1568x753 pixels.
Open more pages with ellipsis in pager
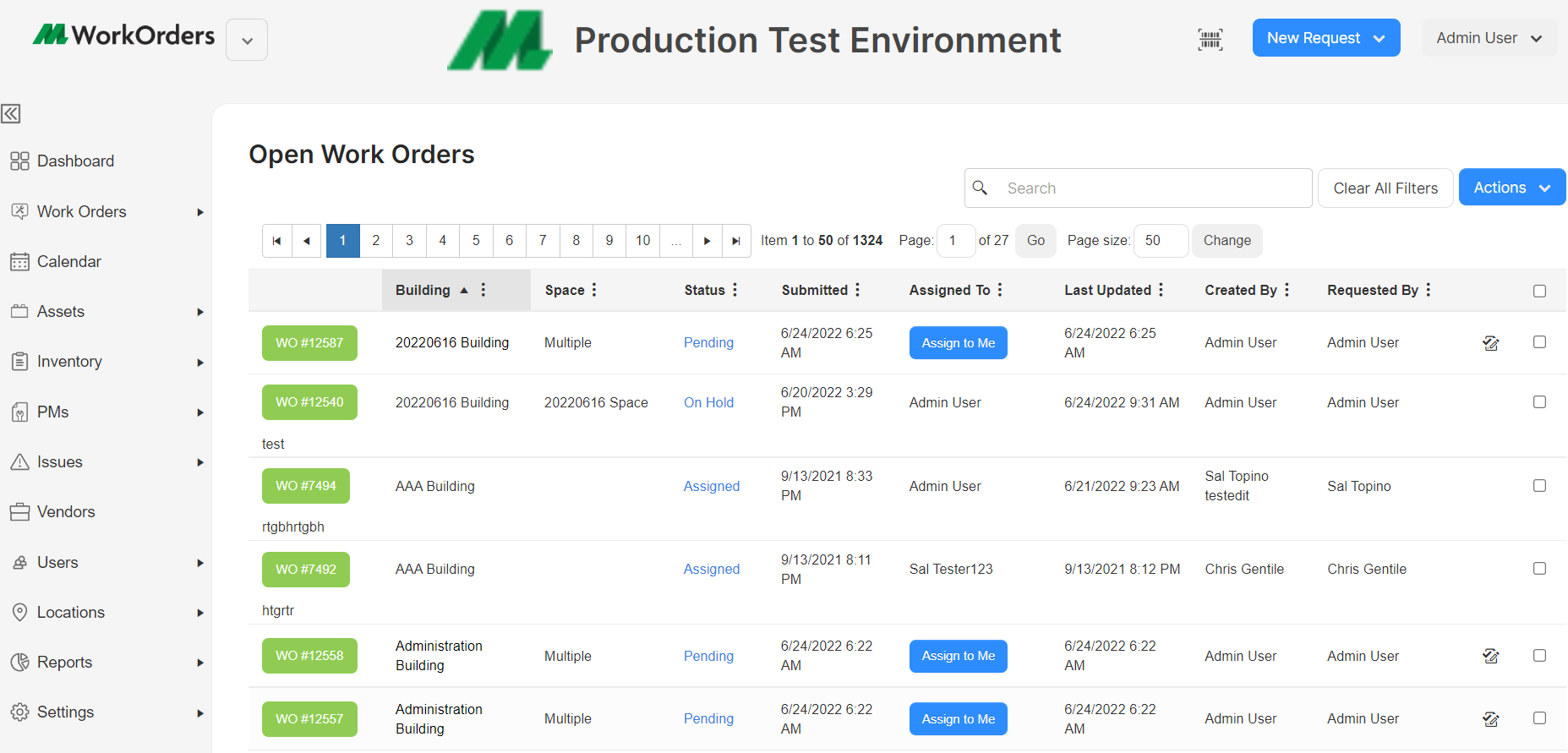676,241
